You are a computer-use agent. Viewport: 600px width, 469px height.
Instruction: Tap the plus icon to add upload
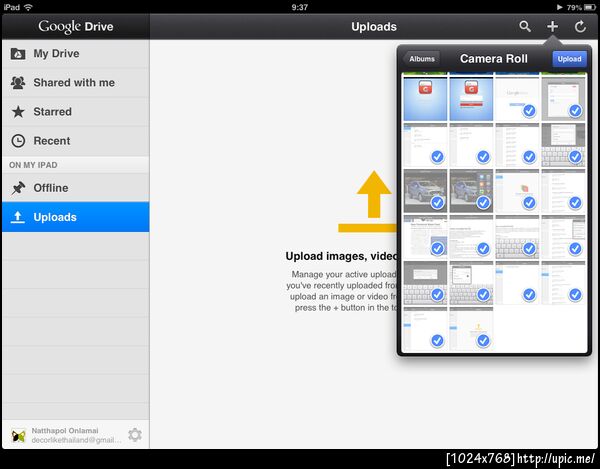552,26
